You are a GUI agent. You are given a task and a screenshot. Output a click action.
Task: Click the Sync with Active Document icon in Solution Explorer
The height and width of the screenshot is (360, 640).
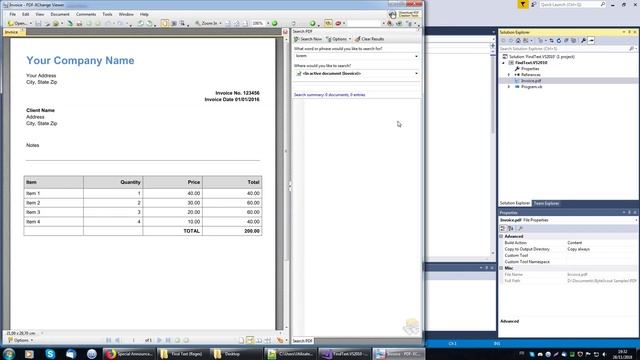click(x=551, y=41)
